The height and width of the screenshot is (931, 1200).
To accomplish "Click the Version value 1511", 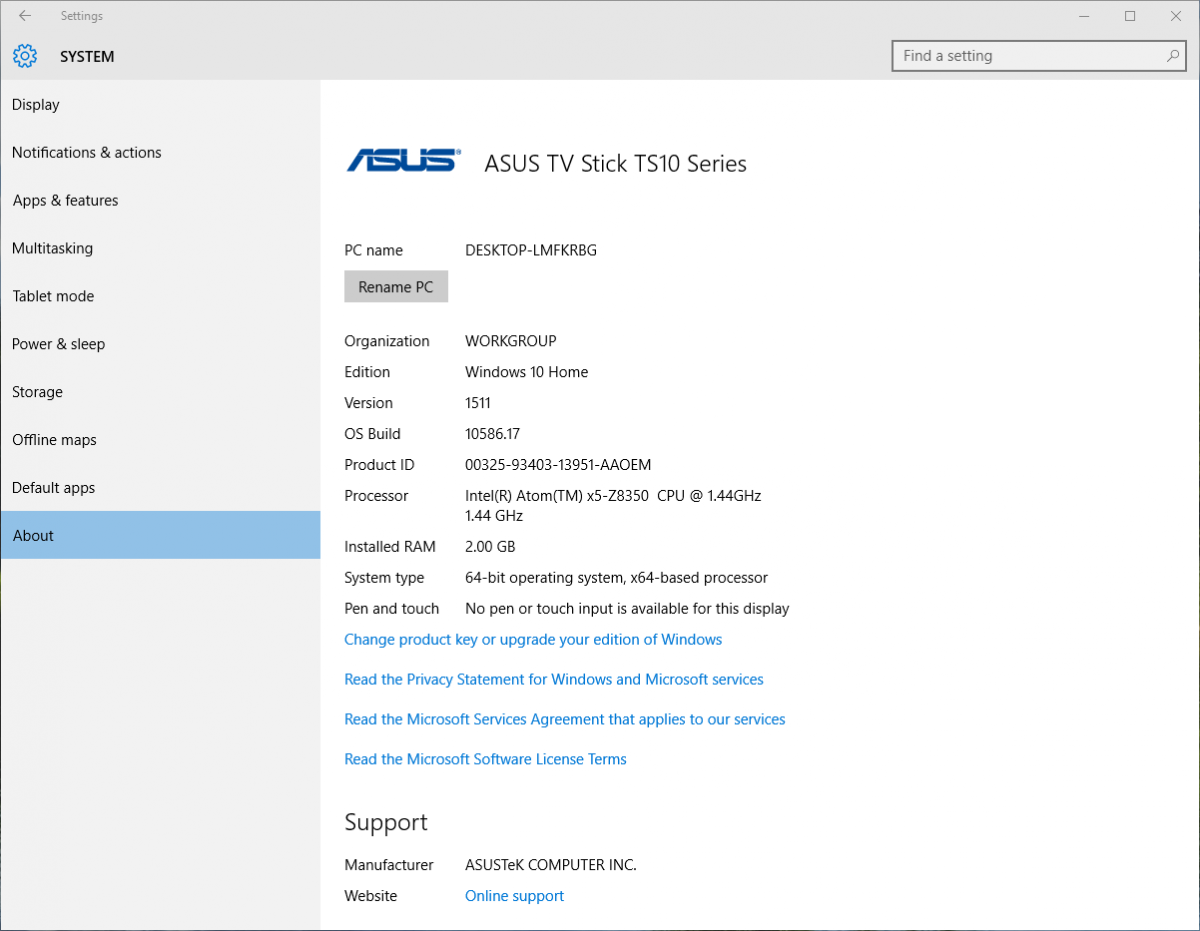I will click(x=478, y=403).
